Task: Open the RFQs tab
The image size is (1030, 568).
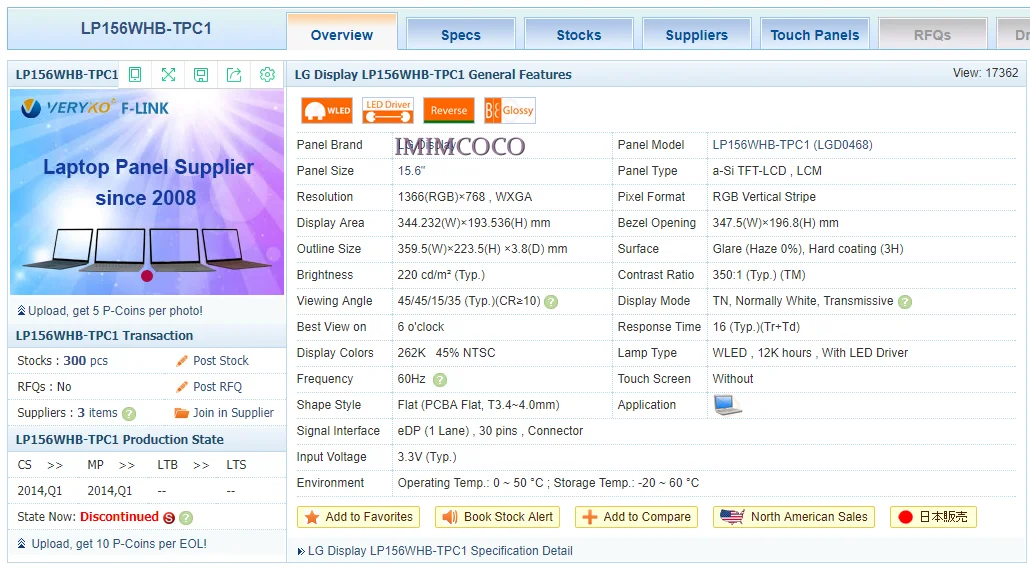Action: click(x=932, y=33)
